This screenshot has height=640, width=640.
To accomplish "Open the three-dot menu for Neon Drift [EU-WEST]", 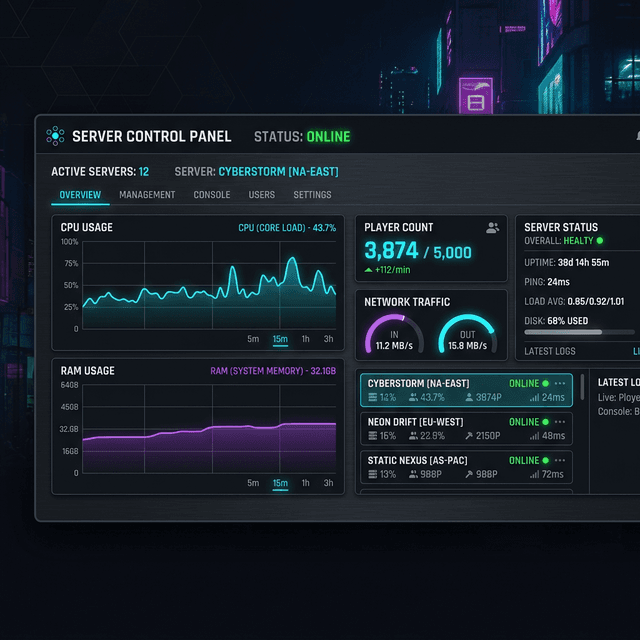I will point(560,422).
